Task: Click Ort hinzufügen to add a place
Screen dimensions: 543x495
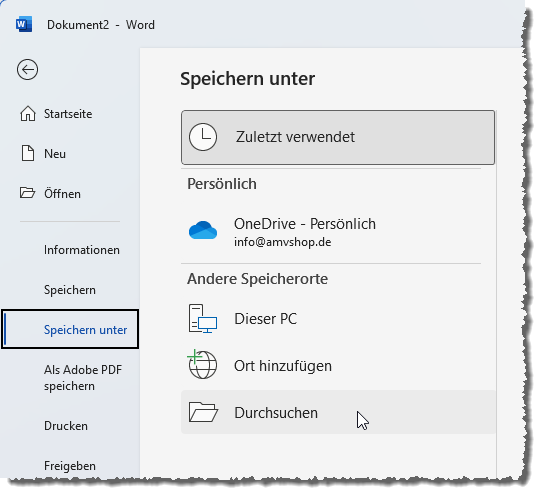Action: [x=338, y=365]
